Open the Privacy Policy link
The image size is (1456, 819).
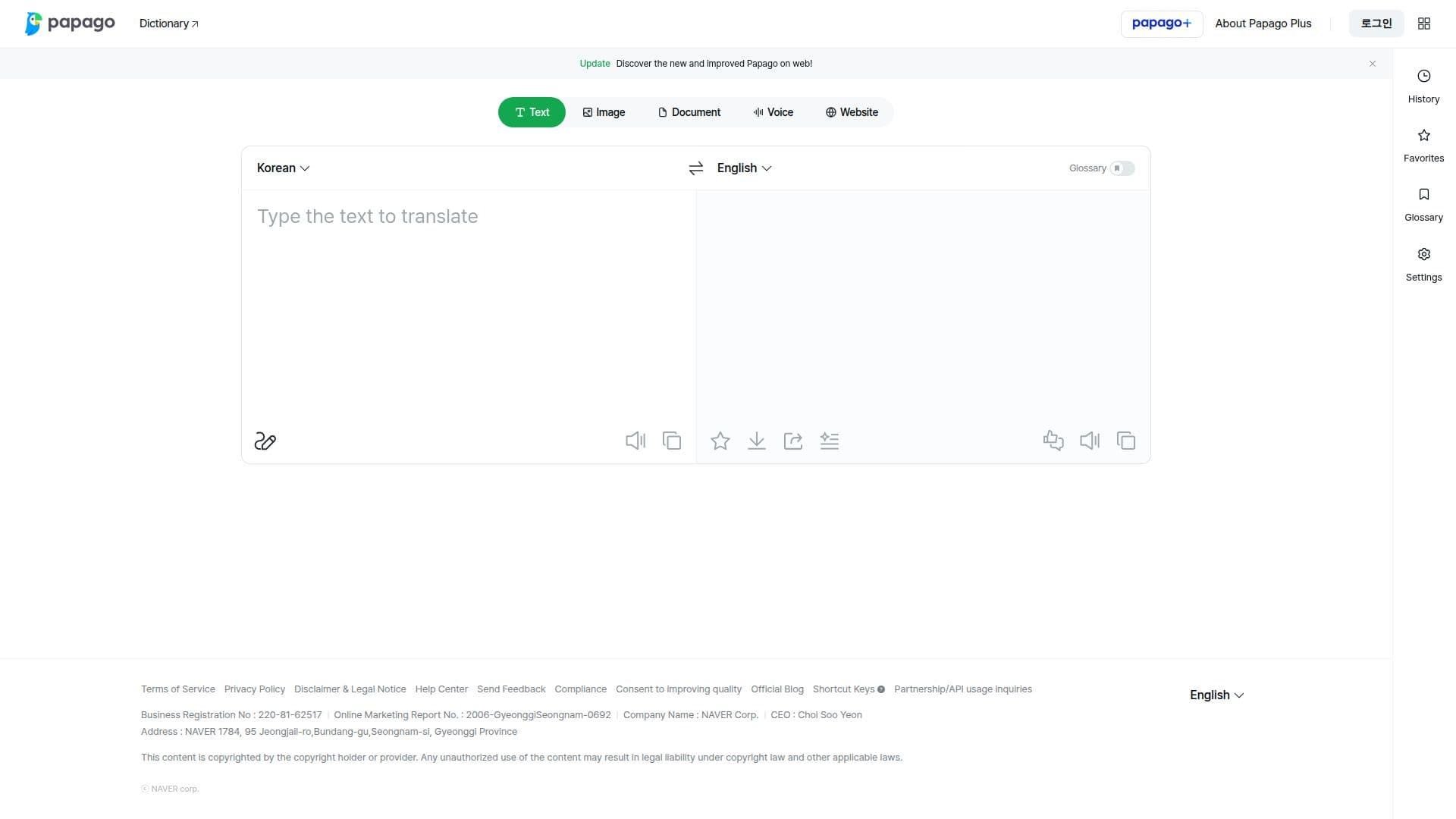[x=255, y=689]
